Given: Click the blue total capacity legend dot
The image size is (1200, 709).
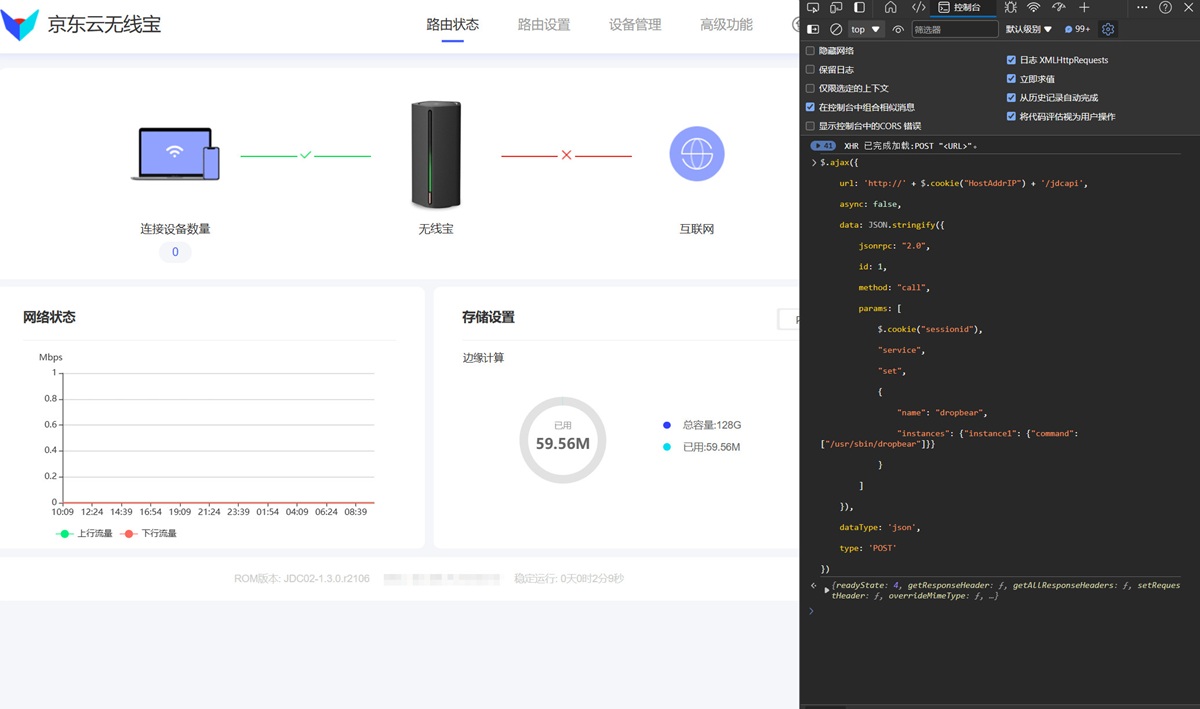Looking at the screenshot, I should 667,425.
